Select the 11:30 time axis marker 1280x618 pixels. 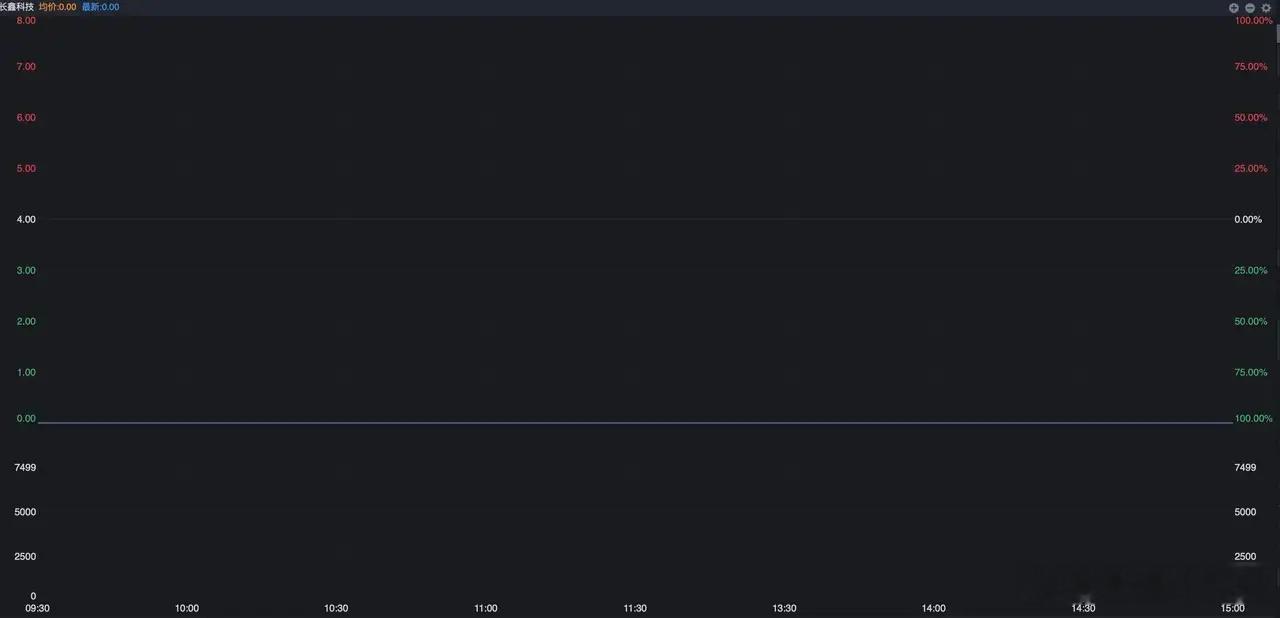[635, 608]
